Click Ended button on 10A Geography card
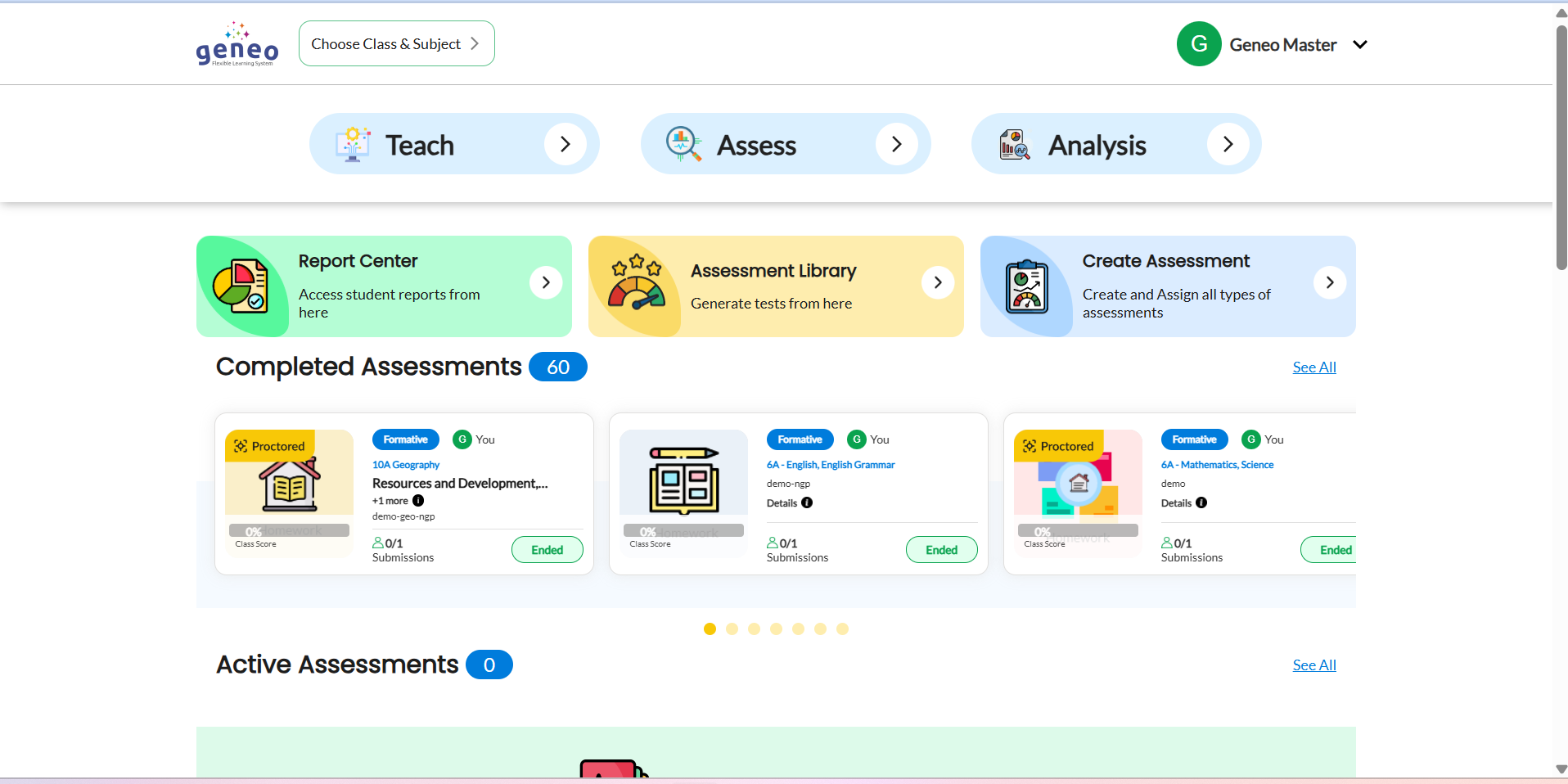The height and width of the screenshot is (784, 1568). coord(547,550)
